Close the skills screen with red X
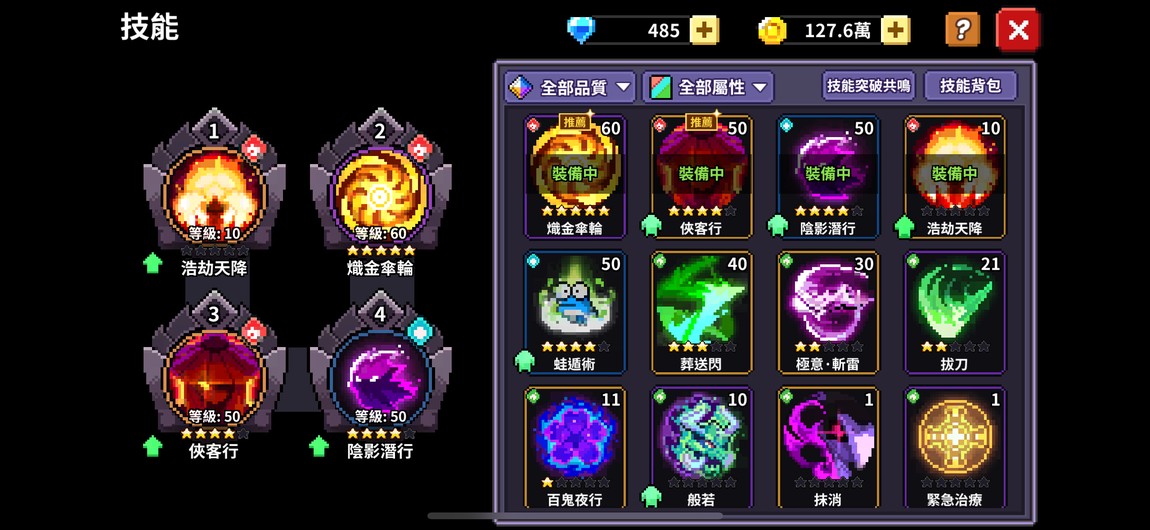1150x530 pixels. (1018, 29)
